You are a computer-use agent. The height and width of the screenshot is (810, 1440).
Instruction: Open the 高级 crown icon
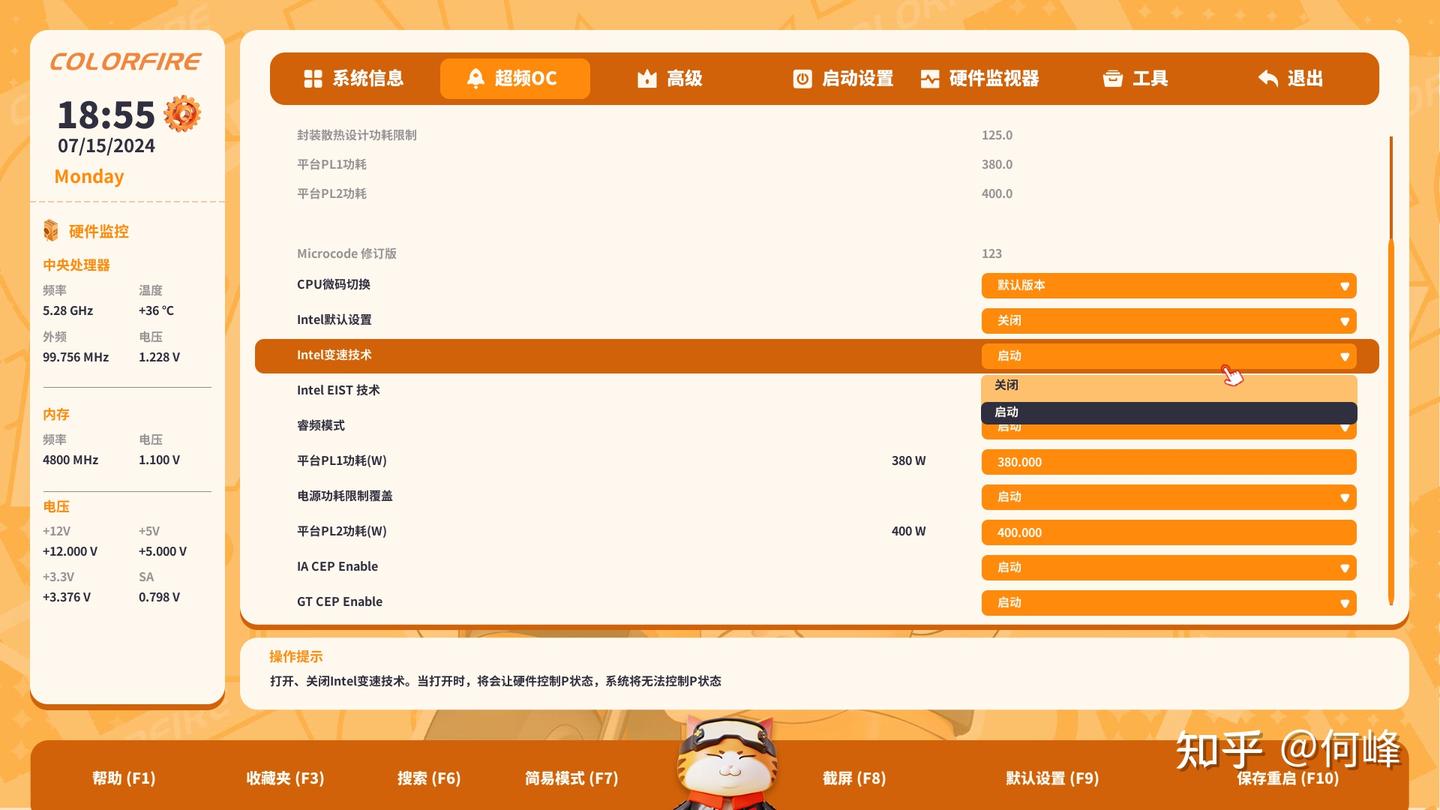pos(646,77)
